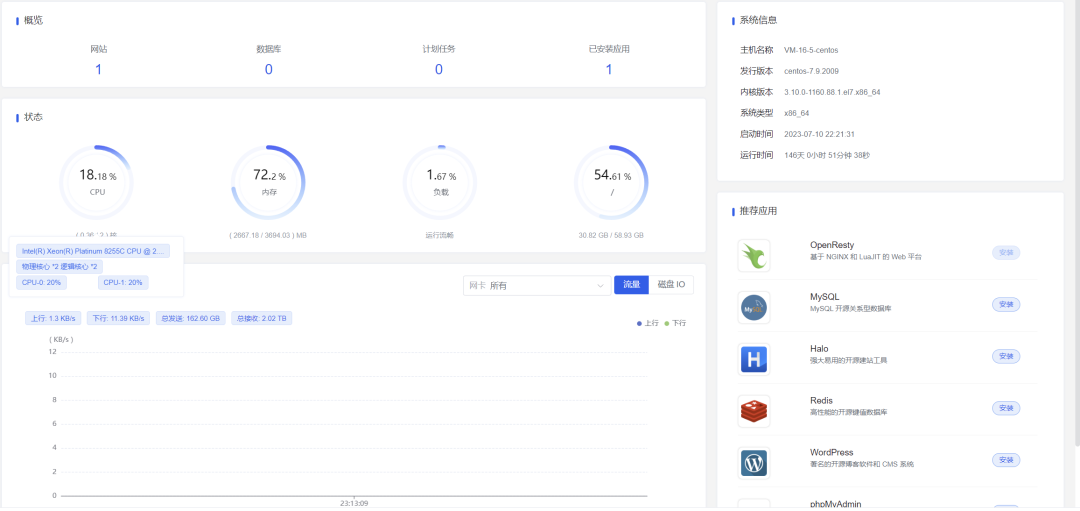Switch to the 磁盘 IO tab
The height and width of the screenshot is (511, 1080).
(x=671, y=285)
